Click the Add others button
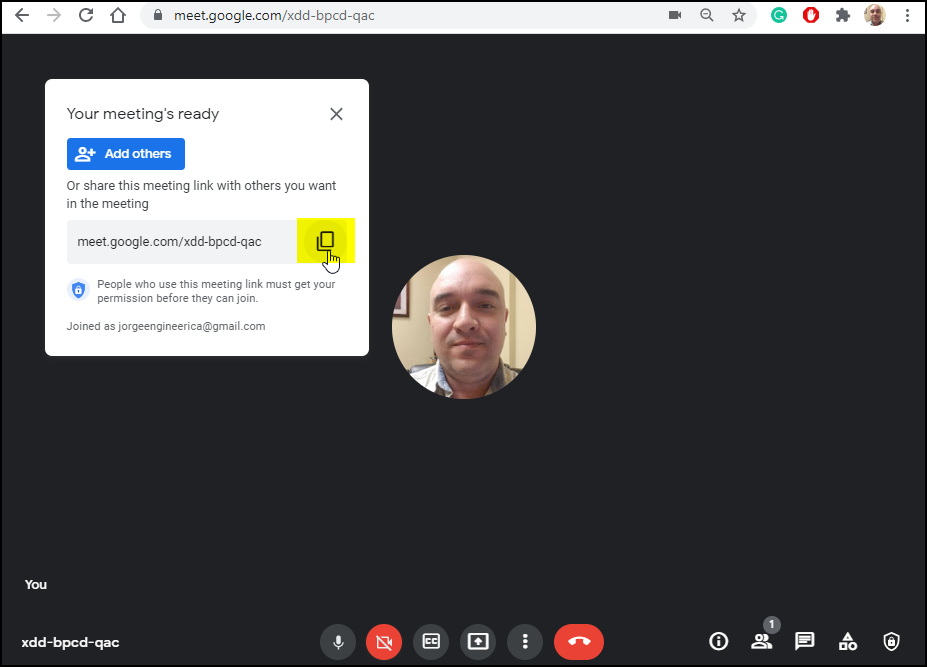 tap(126, 154)
